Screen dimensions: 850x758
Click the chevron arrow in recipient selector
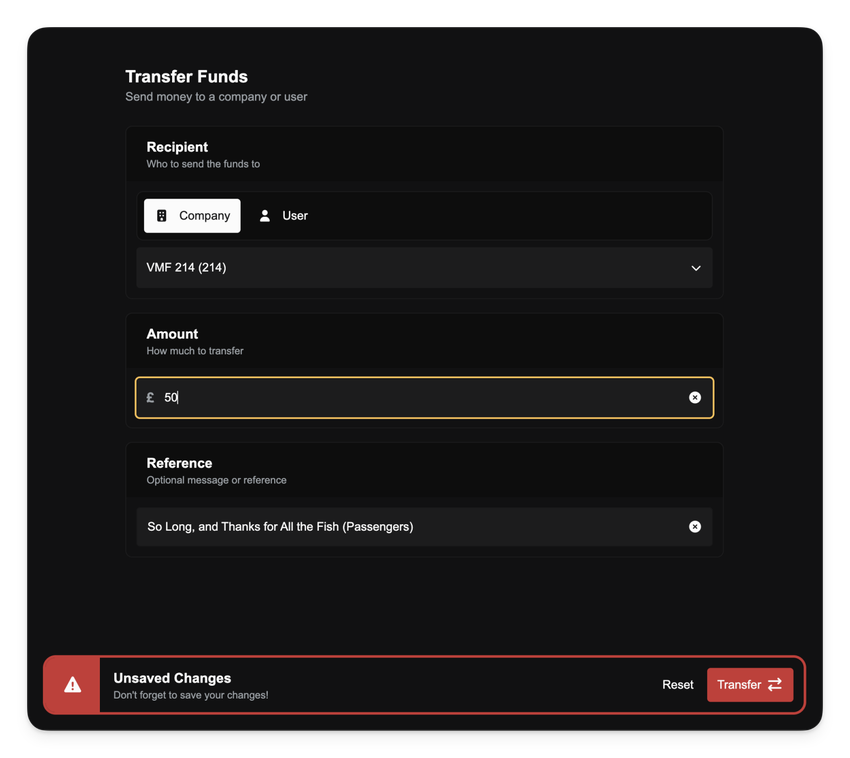click(x=696, y=268)
